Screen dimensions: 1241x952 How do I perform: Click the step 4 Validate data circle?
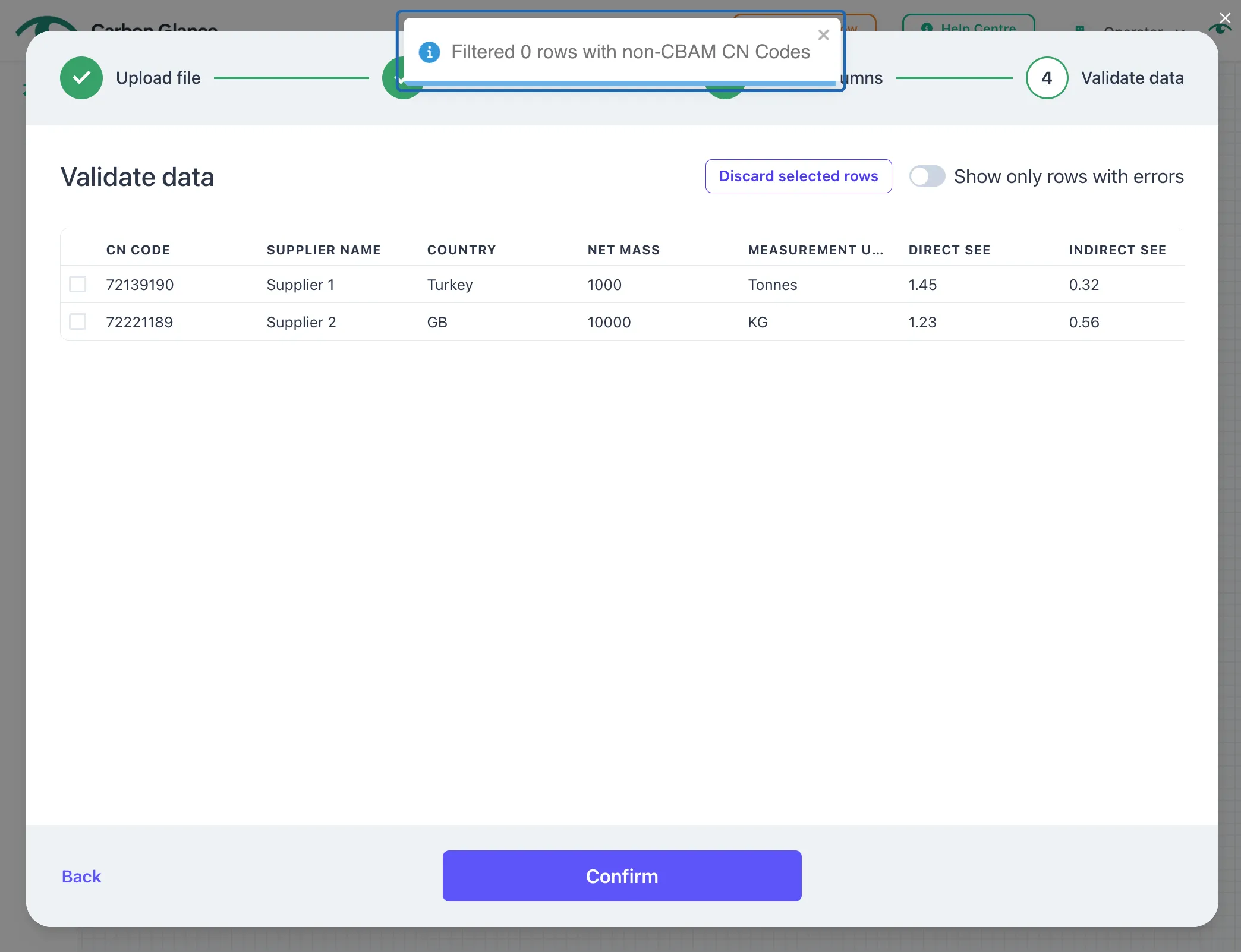[1047, 78]
